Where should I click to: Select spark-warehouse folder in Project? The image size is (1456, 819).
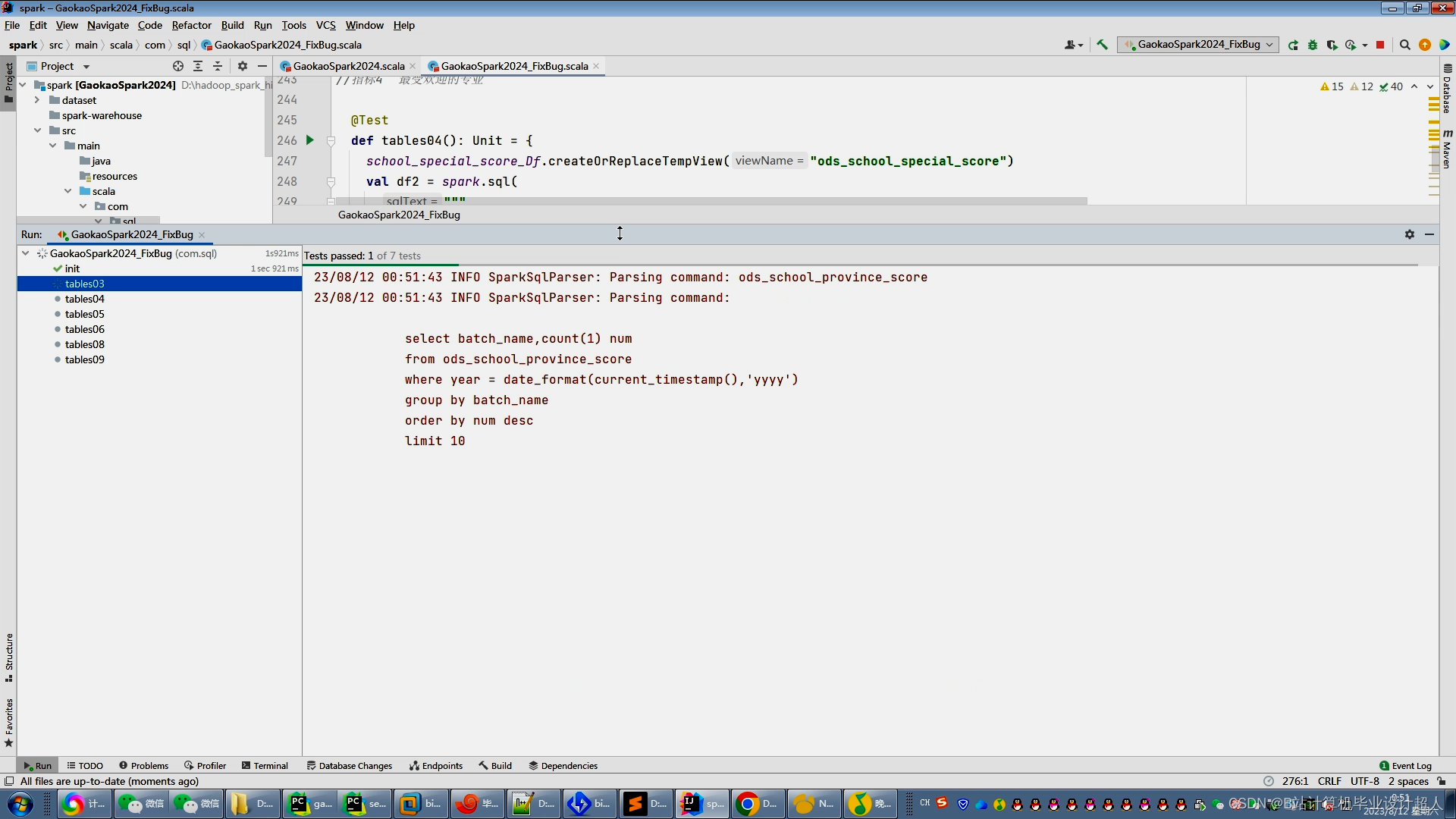click(102, 115)
